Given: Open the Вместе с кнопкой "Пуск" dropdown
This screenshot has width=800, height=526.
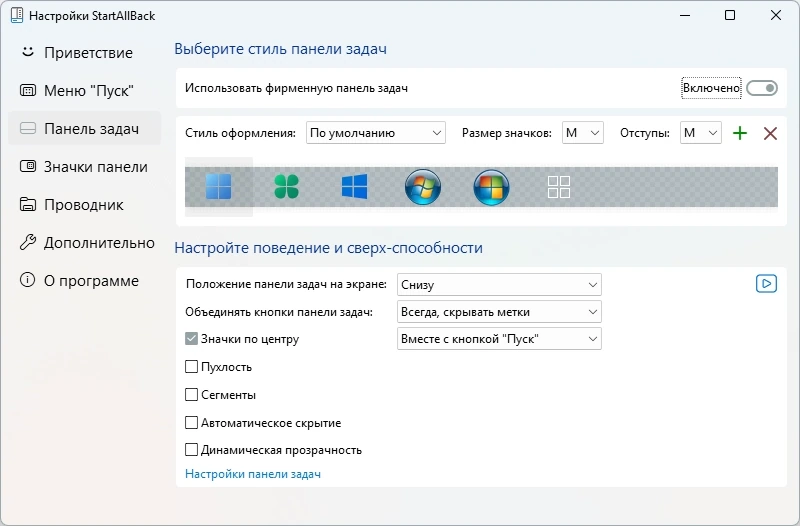Looking at the screenshot, I should [x=499, y=339].
